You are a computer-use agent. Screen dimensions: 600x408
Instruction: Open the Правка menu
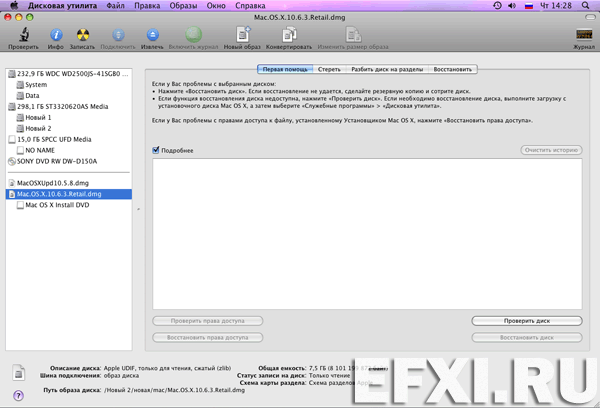(147, 5)
